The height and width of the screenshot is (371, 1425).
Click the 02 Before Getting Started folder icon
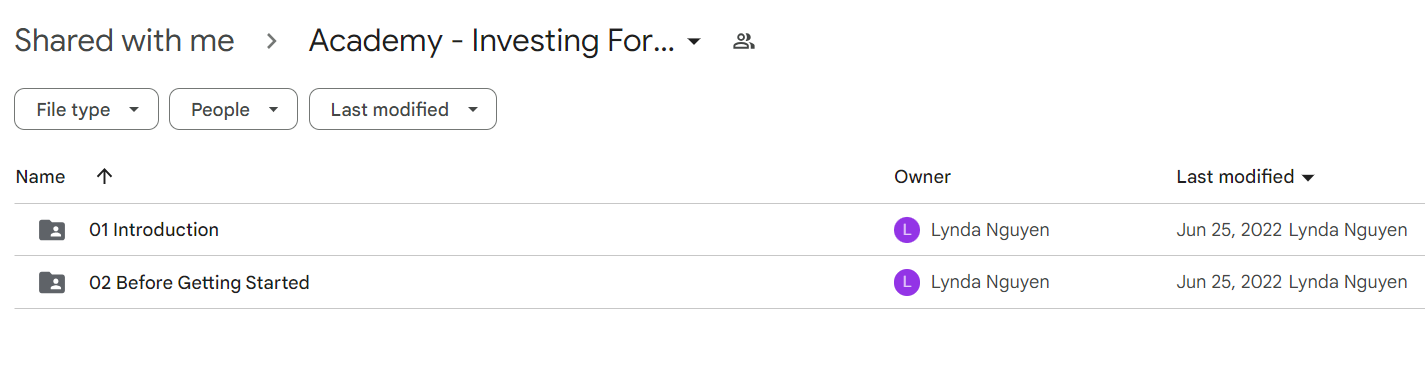click(52, 283)
